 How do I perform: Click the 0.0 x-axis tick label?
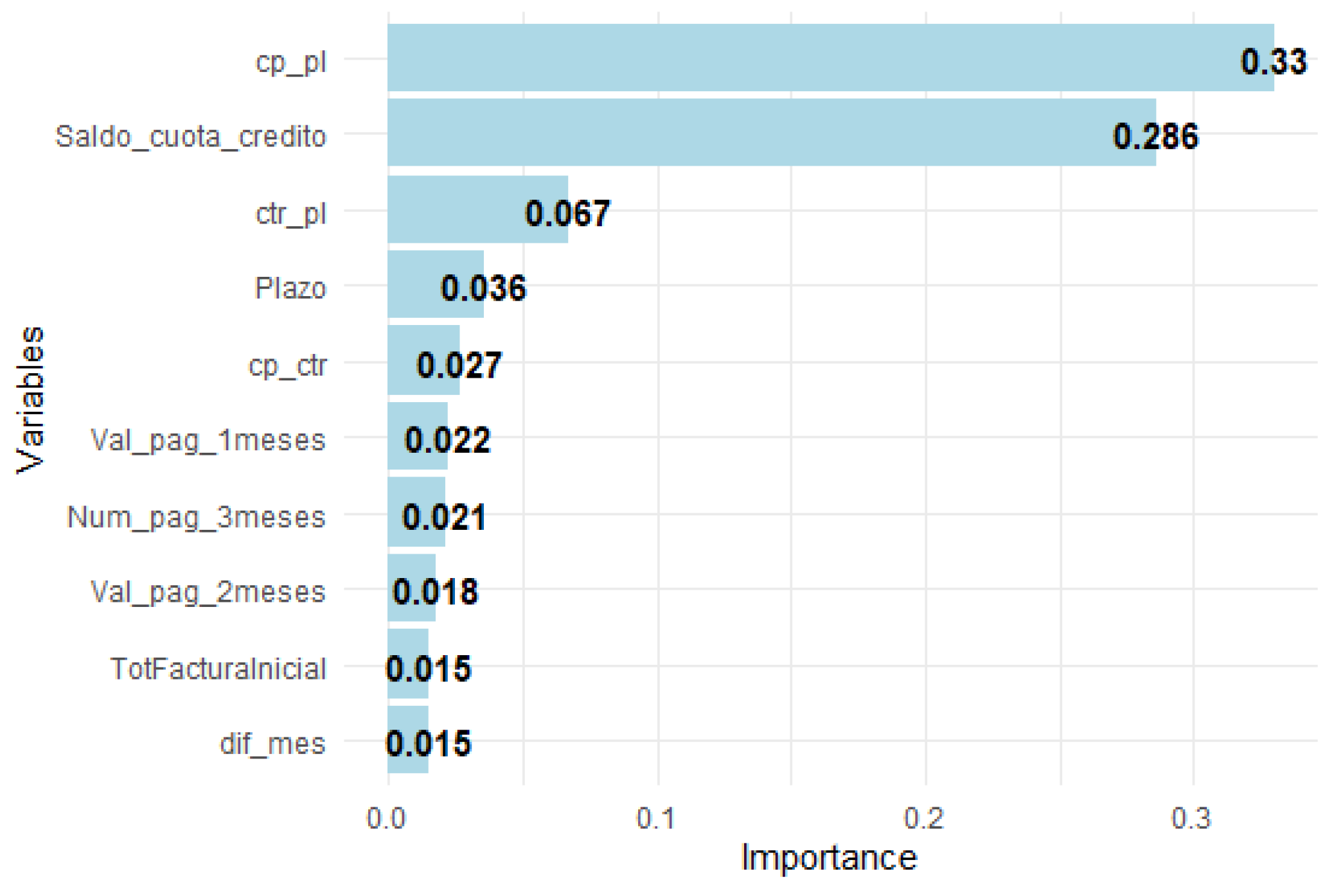click(386, 819)
